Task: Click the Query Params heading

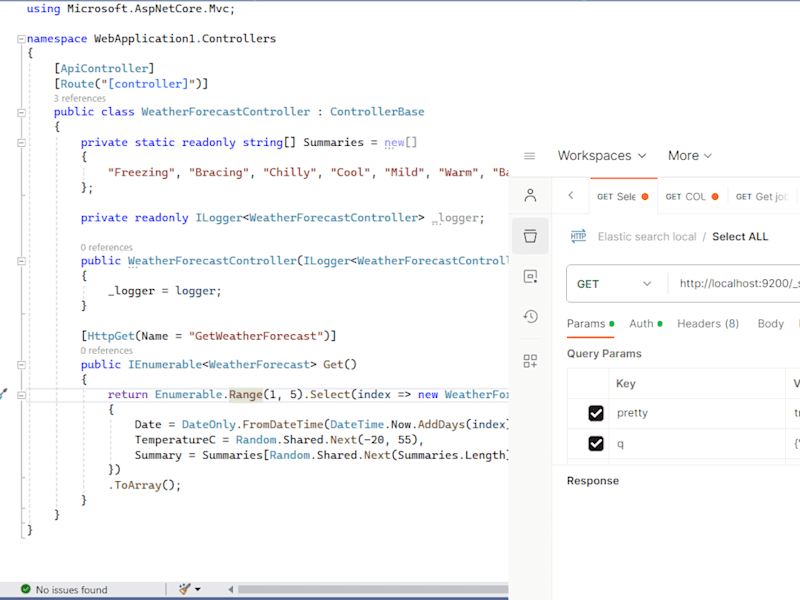Action: pyautogui.click(x=604, y=354)
